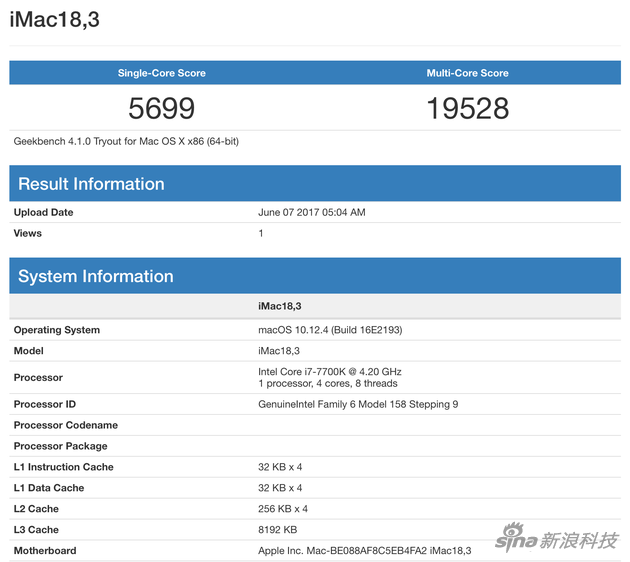Click the single-core score value 5699

pos(162,108)
